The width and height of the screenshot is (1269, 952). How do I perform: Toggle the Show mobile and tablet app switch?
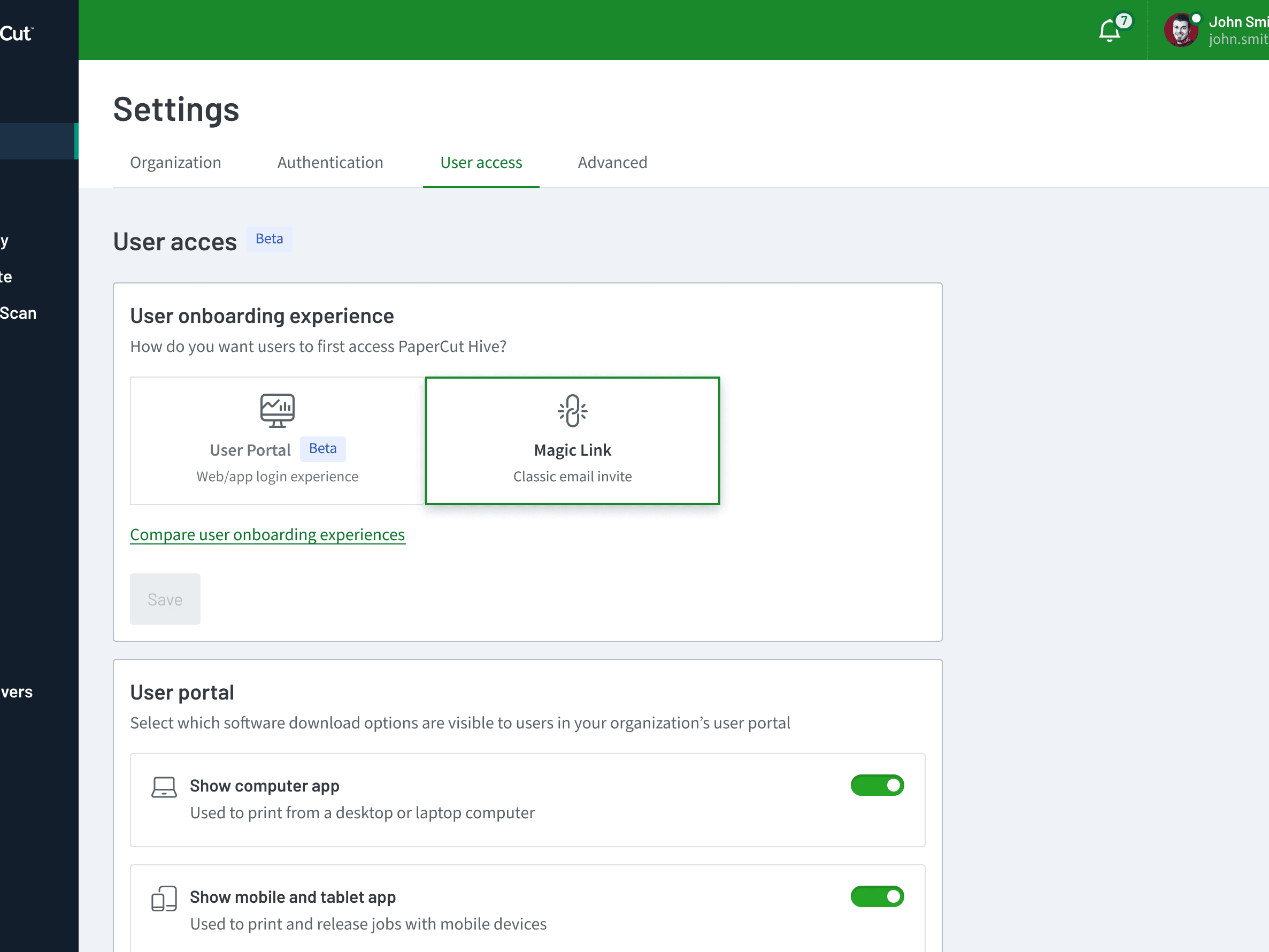[x=877, y=896]
